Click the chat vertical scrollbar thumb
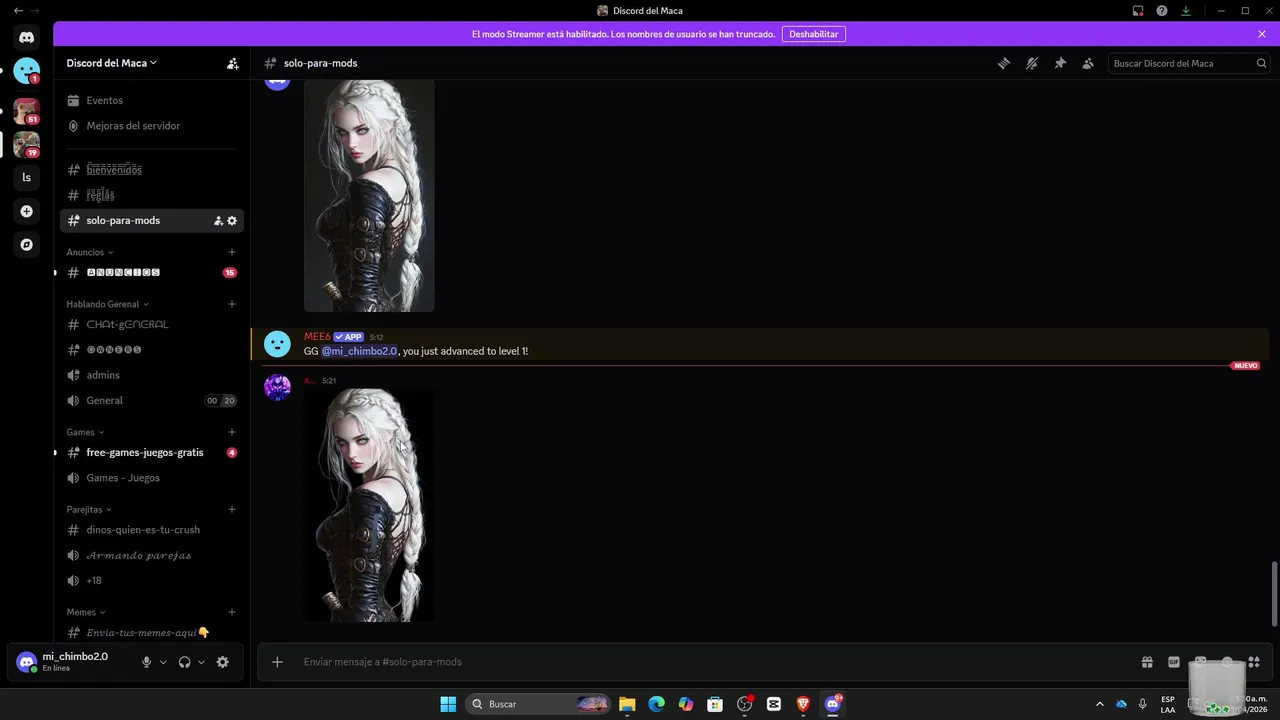 coord(1274,594)
